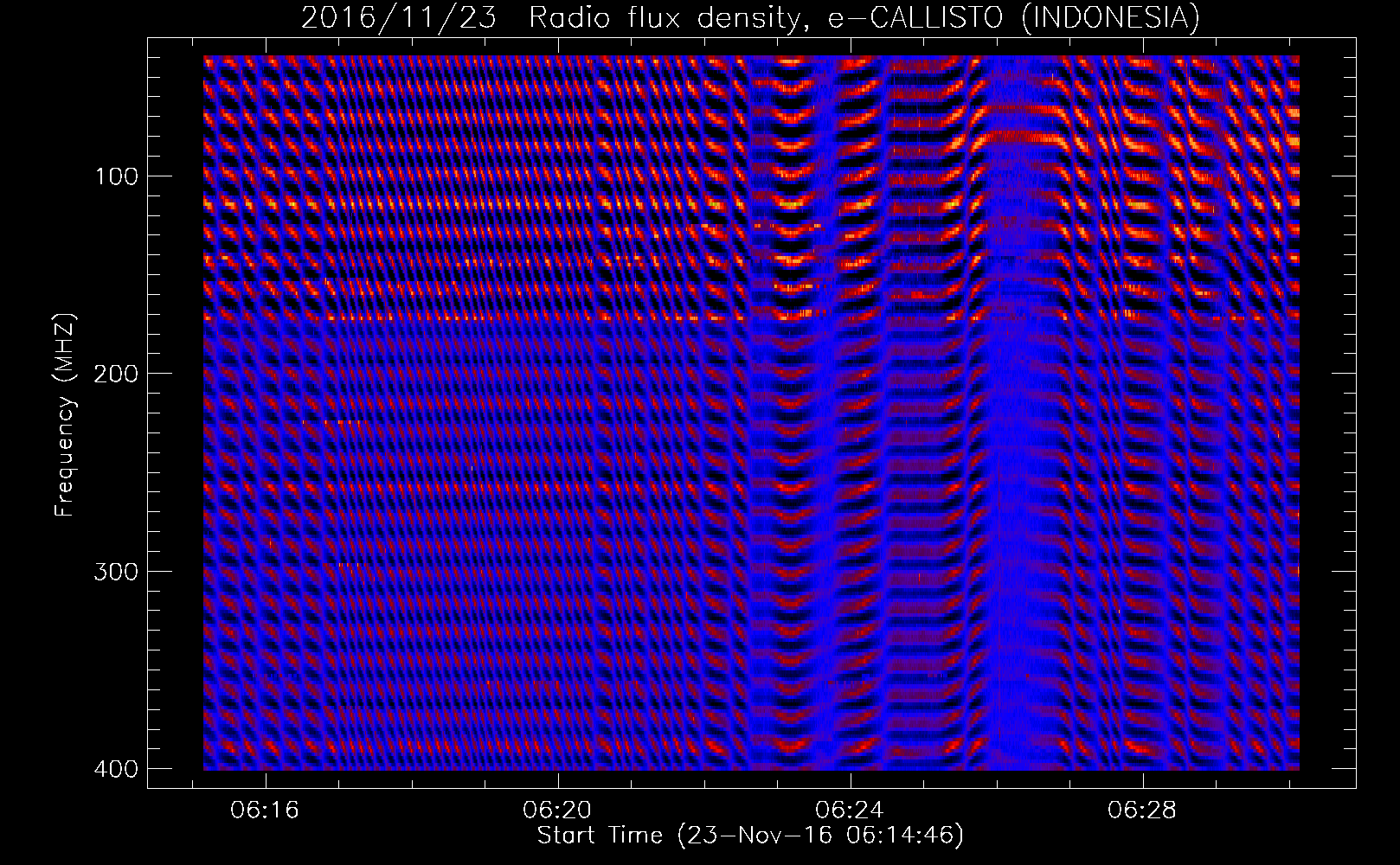Click the 06:20 time tick label

(x=557, y=811)
